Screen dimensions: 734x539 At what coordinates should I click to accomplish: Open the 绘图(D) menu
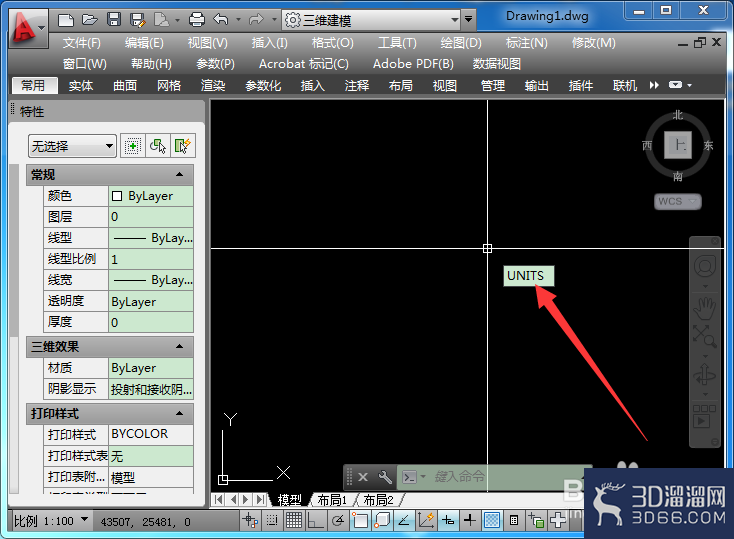pyautogui.click(x=461, y=43)
